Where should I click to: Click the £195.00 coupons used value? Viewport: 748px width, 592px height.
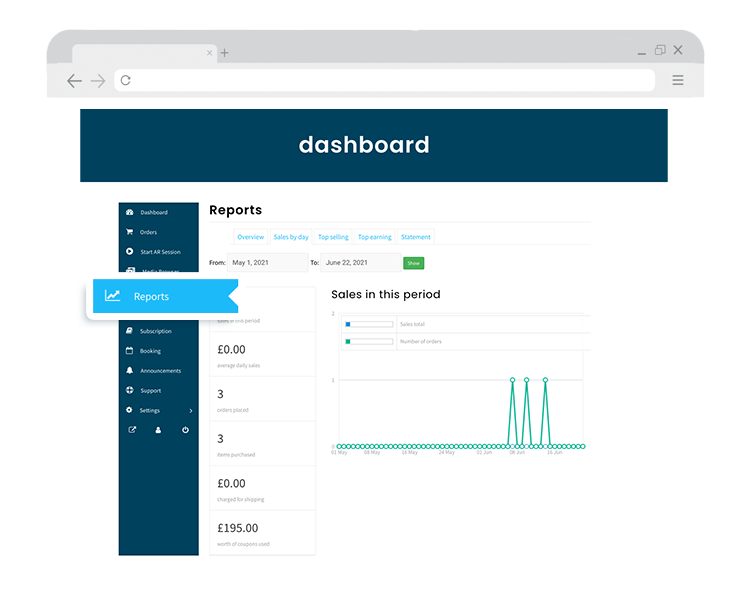(x=238, y=528)
